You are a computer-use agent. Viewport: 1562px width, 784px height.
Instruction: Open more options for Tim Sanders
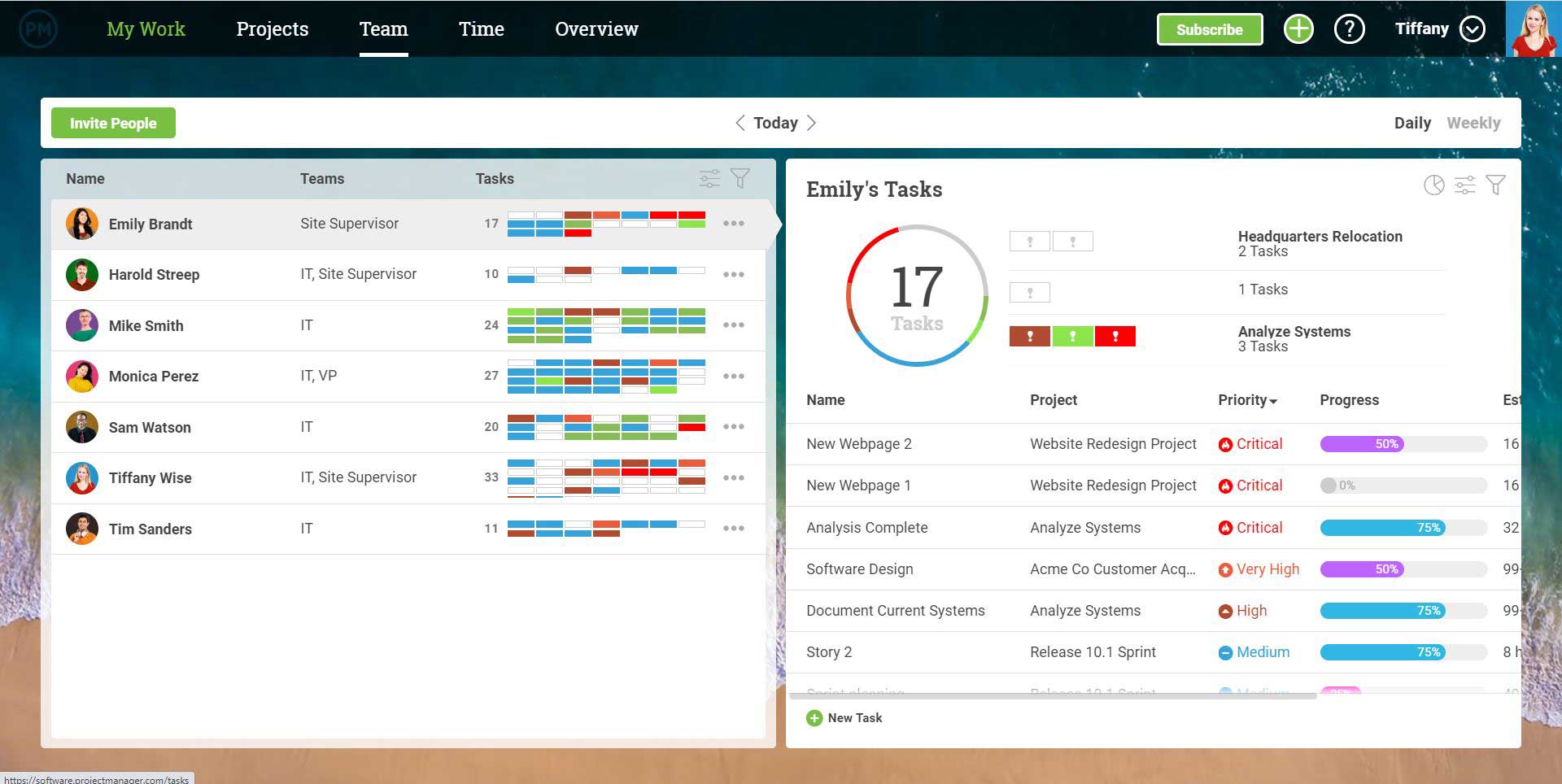734,529
